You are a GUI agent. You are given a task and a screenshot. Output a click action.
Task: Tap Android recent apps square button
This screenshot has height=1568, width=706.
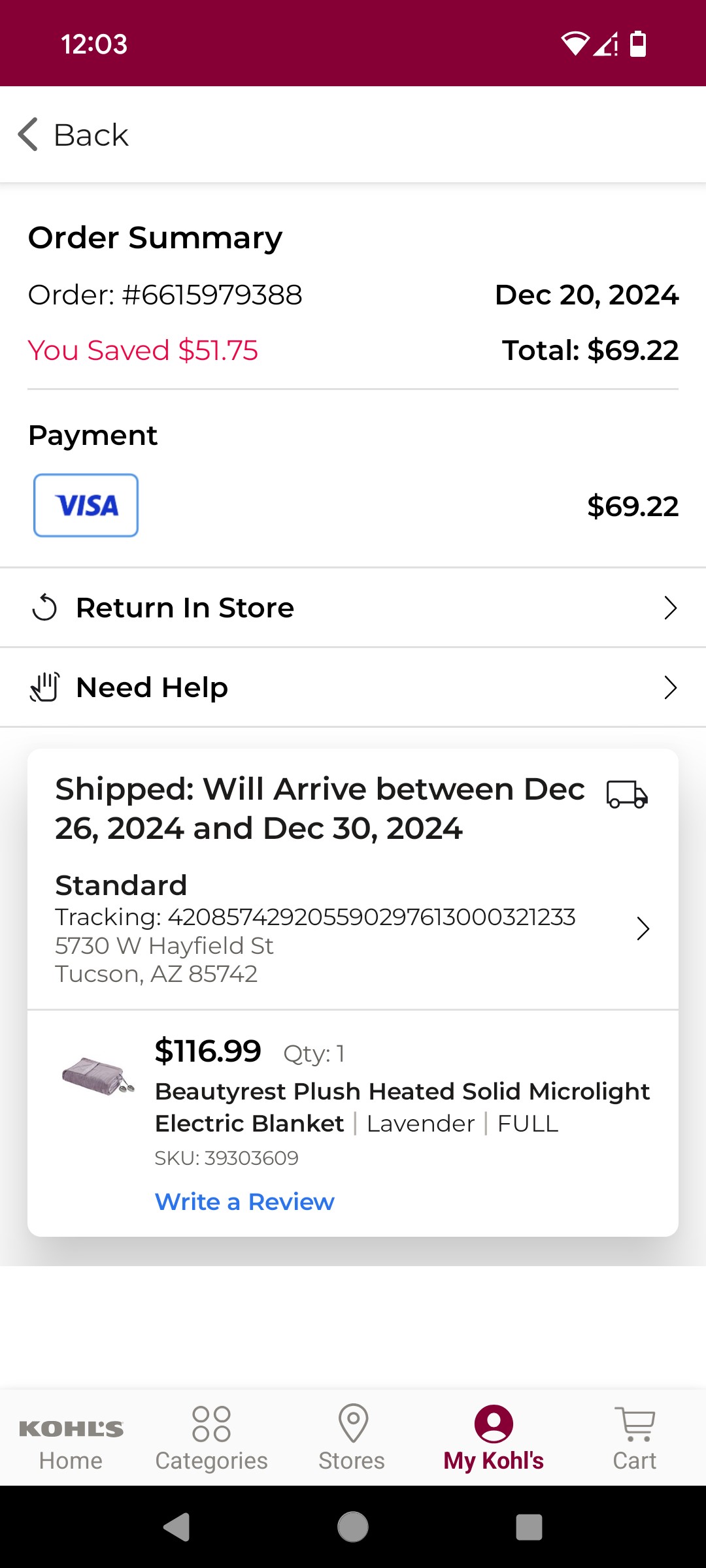coord(529,1527)
